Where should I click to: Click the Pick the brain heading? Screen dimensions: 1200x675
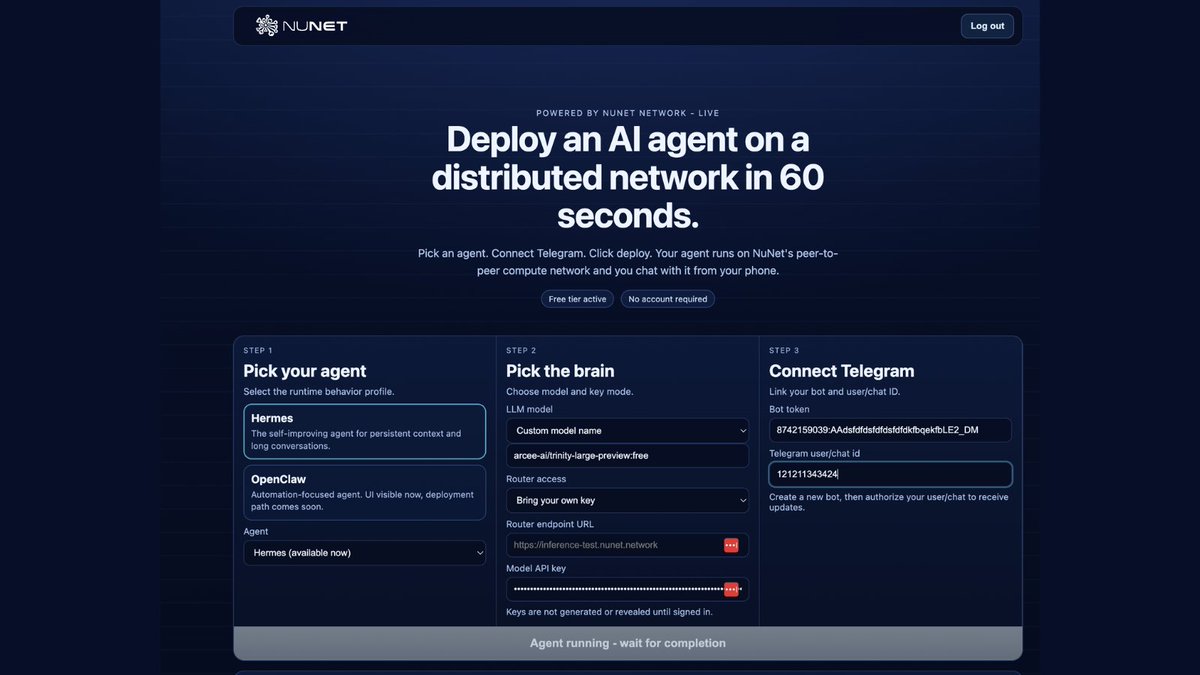560,371
